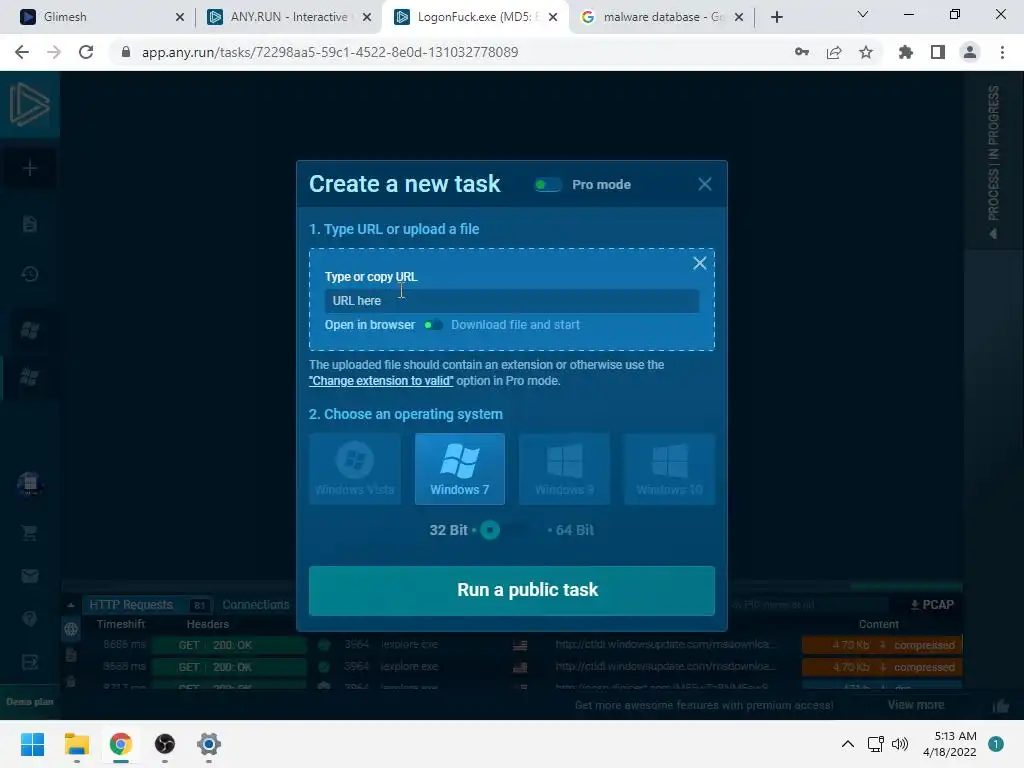1024x768 pixels.
Task: Collapse the bottom panel arrow near HTTP Requests
Action: (71, 605)
